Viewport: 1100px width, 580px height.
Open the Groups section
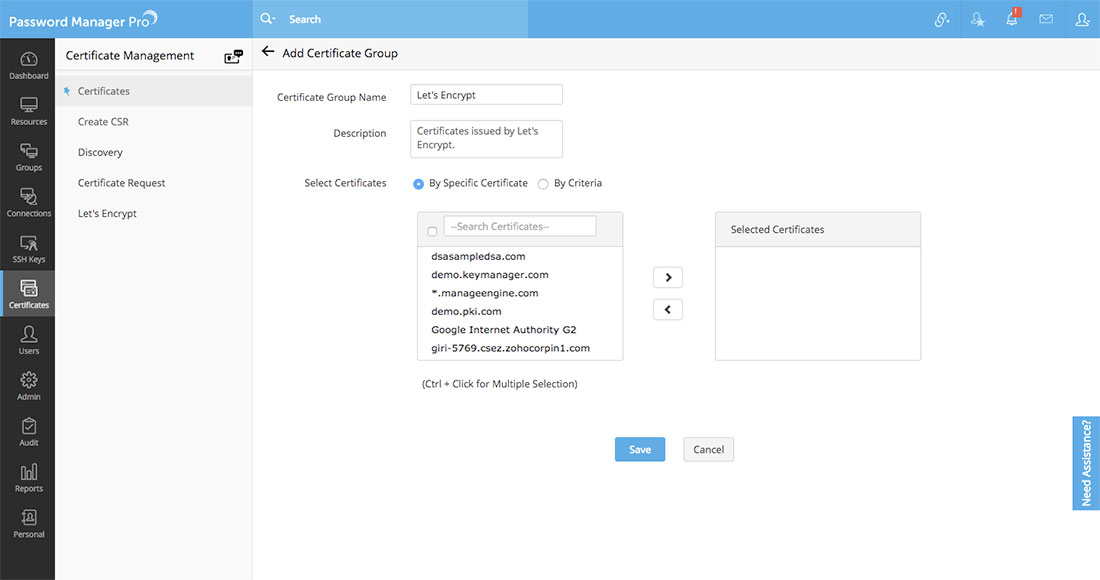pos(28,155)
